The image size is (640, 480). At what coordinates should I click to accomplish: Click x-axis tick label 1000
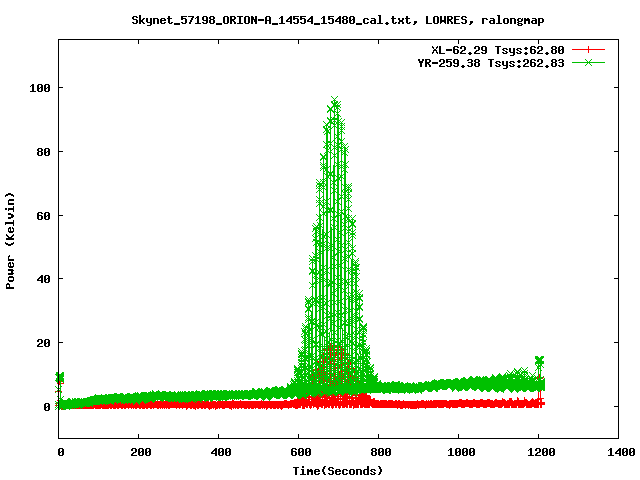[461, 452]
